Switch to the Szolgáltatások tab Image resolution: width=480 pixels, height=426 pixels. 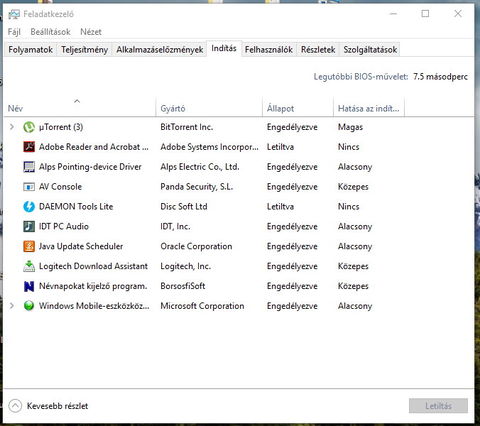pos(370,50)
